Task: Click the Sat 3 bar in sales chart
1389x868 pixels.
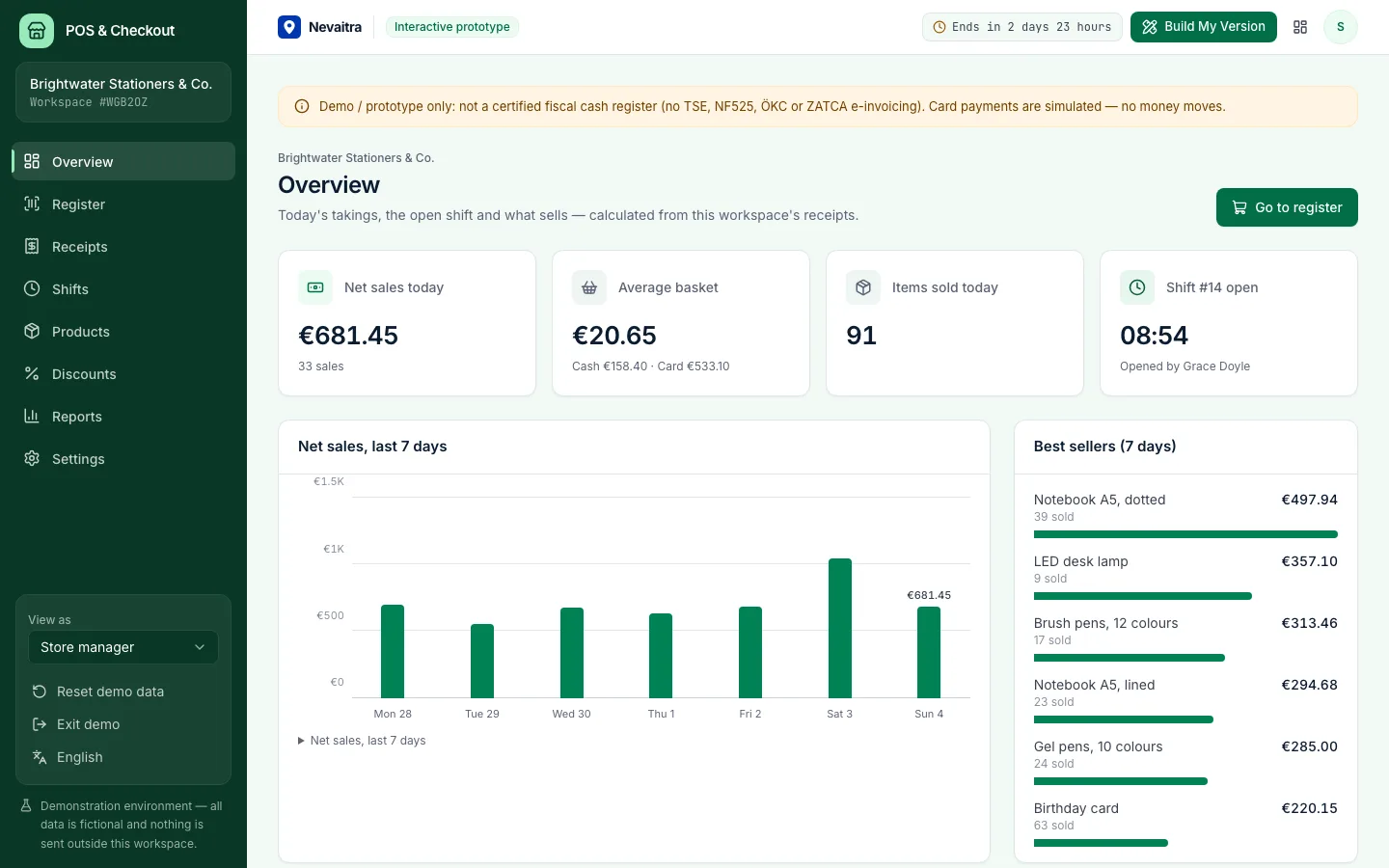Action: [x=840, y=628]
